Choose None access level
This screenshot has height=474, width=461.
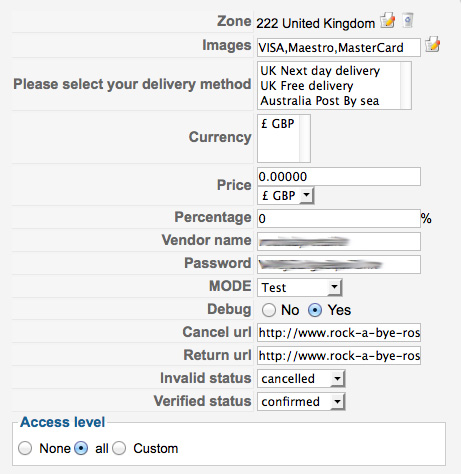(25, 448)
